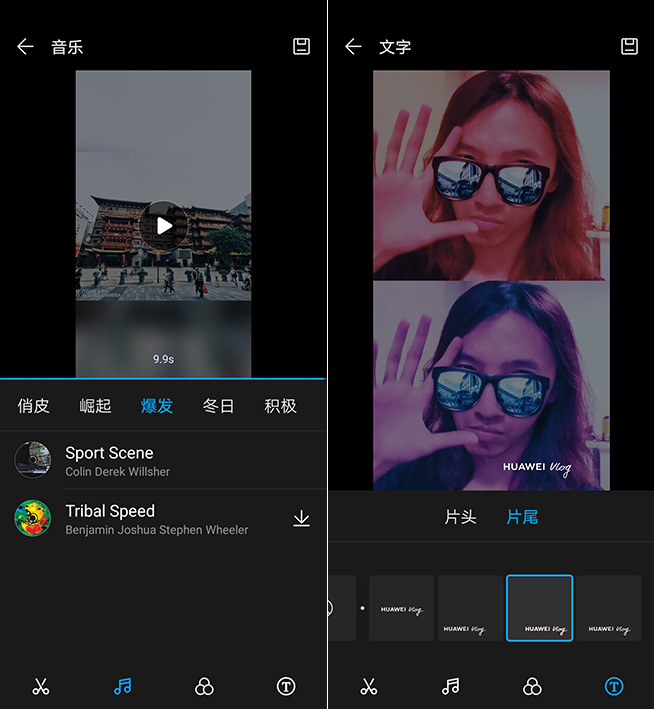Select the 俏皮 music category
This screenshot has width=654, height=709.
[34, 406]
